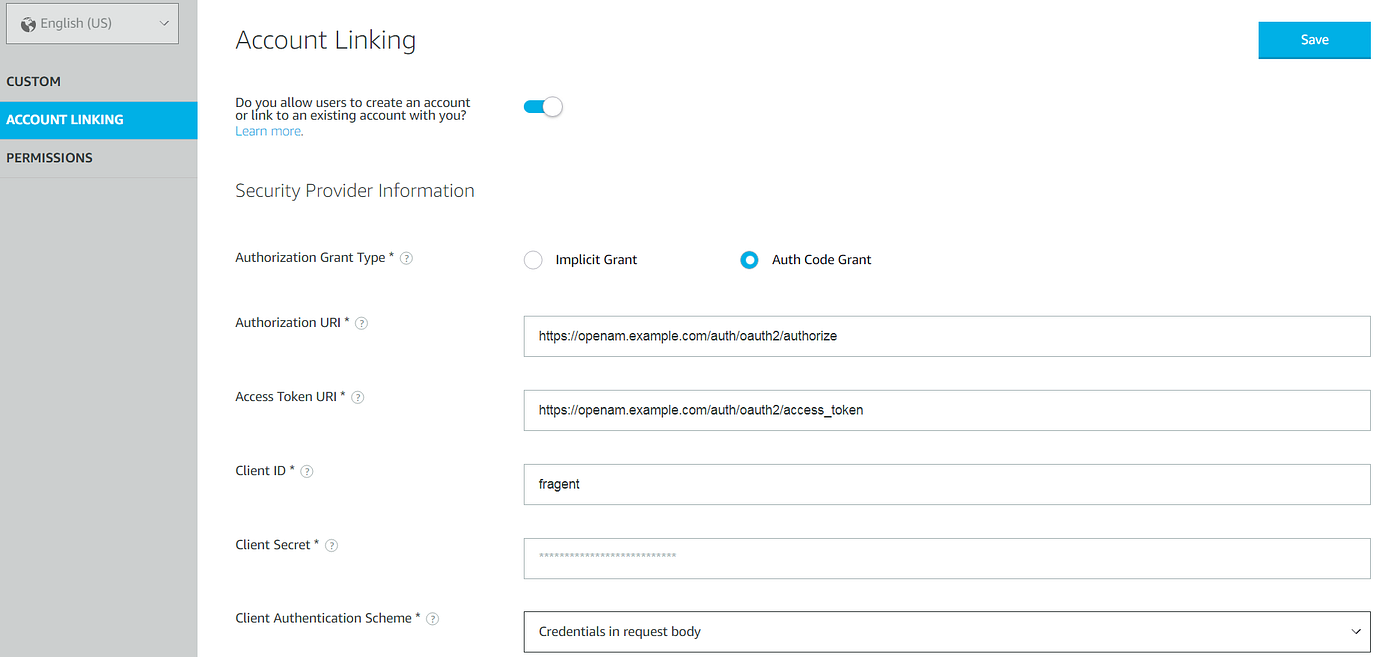Image resolution: width=1400 pixels, height=657 pixels.
Task: Select the Implicit Grant radio button
Action: (x=533, y=259)
